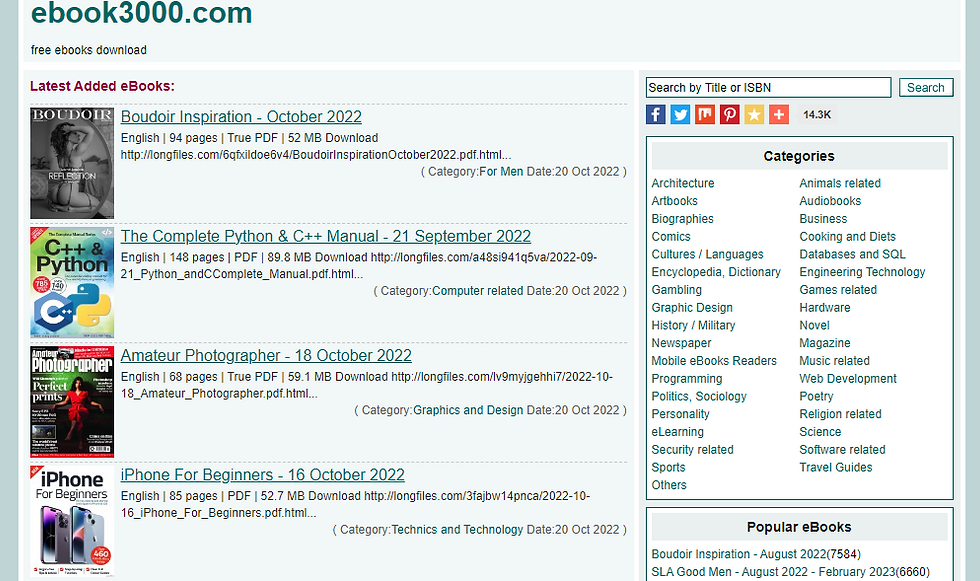Share the page on Twitter
Screen dimensions: 980x581
coord(680,114)
